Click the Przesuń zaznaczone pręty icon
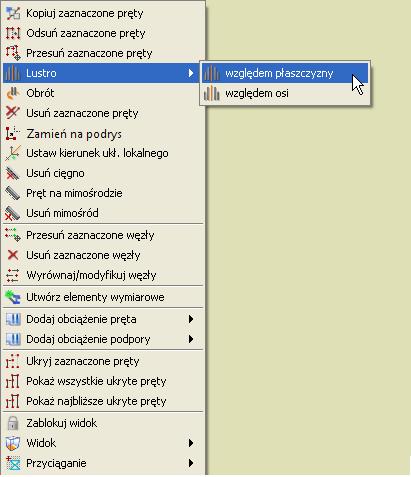 click(13, 53)
